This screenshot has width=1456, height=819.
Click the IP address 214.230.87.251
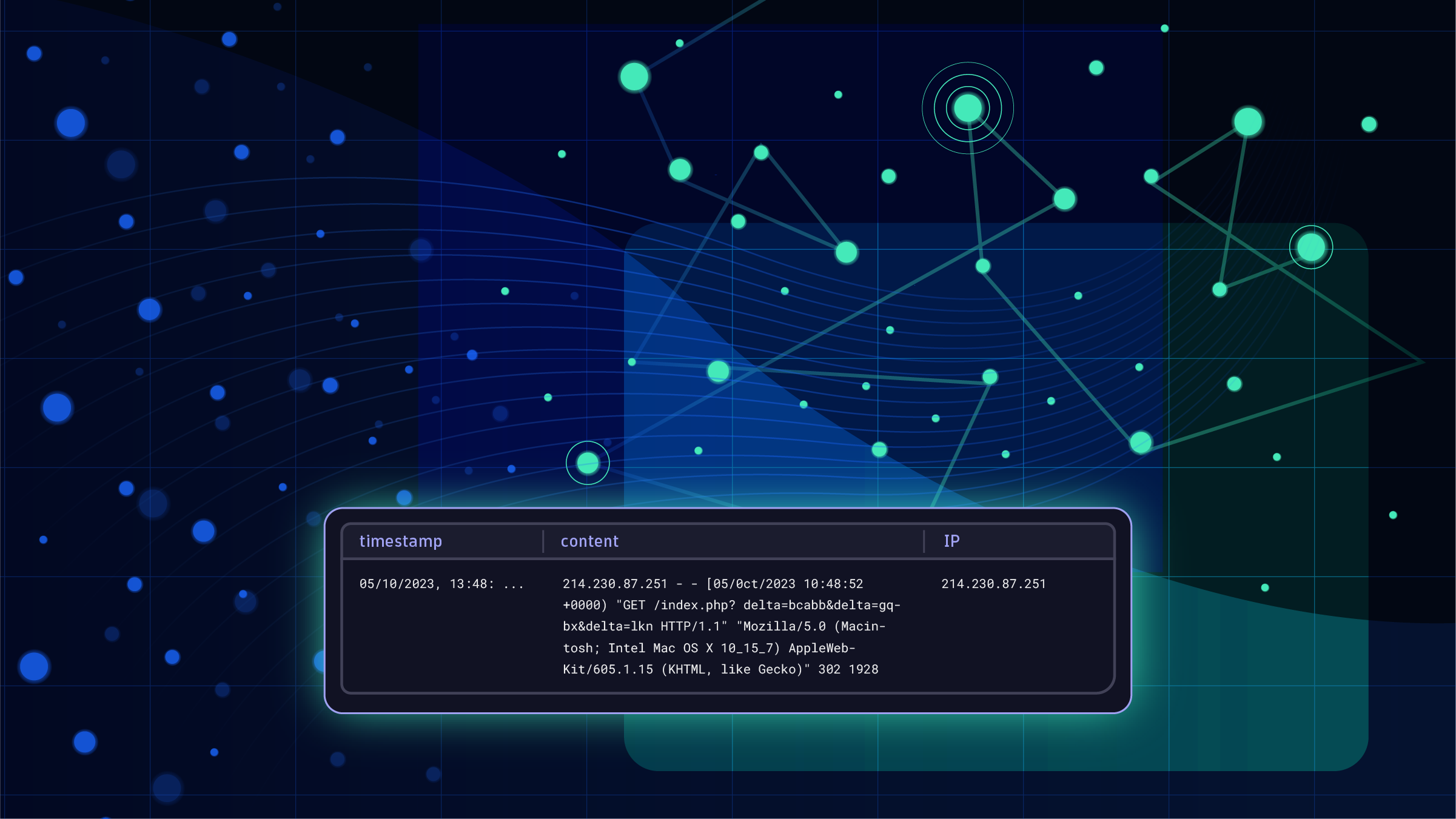point(993,584)
